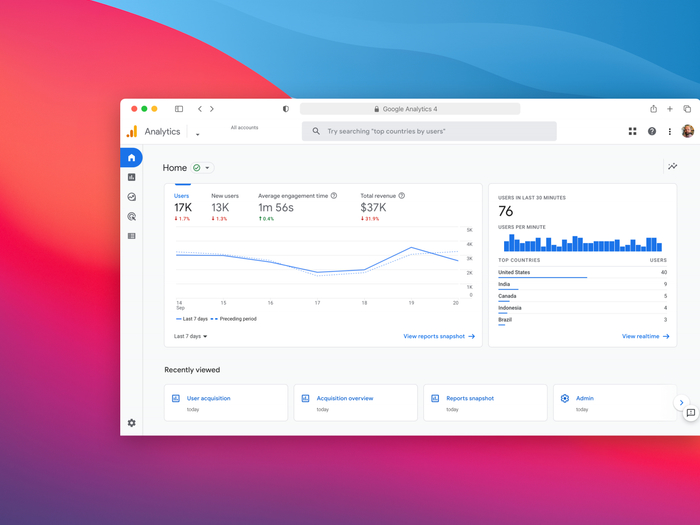The image size is (700, 525).
Task: Open the User acquisition recent card
Action: coord(226,402)
